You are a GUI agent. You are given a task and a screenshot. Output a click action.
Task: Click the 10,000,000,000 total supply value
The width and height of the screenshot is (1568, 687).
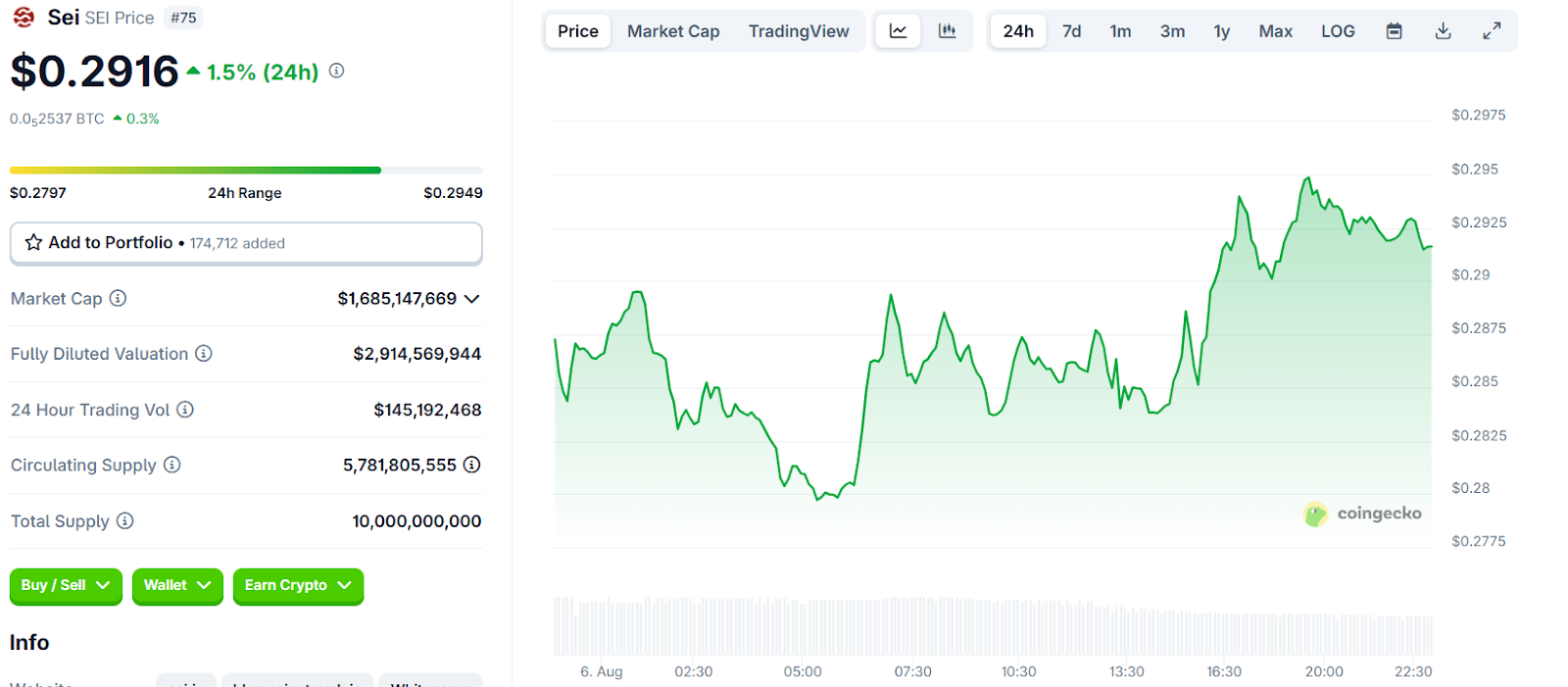coord(416,521)
